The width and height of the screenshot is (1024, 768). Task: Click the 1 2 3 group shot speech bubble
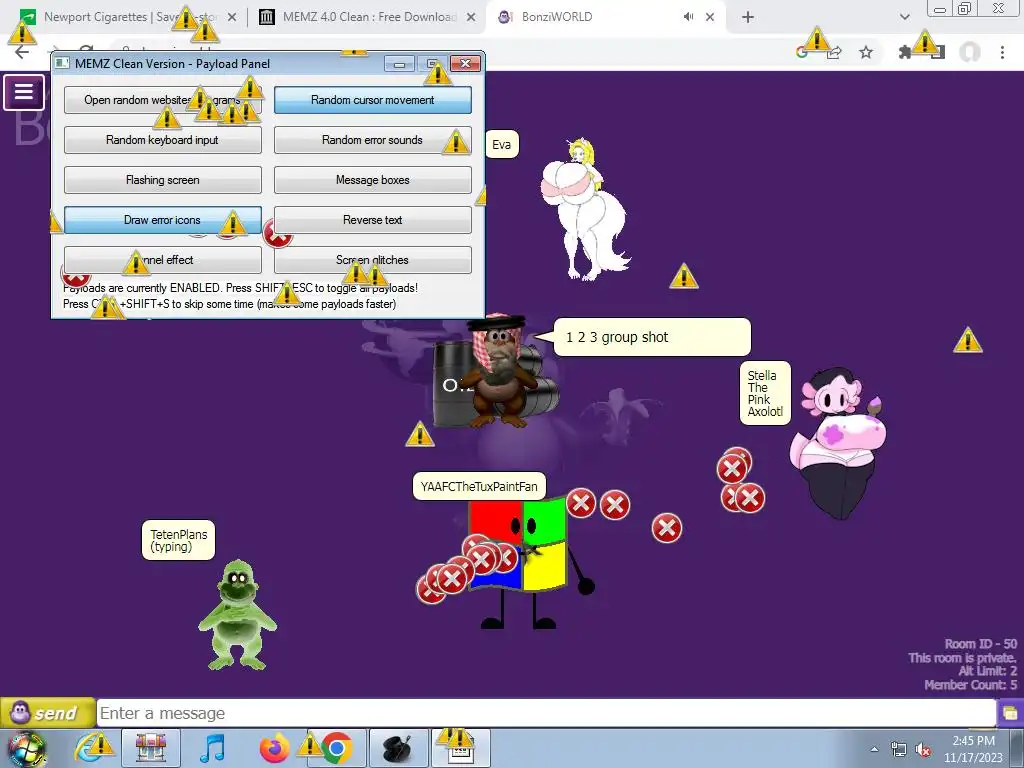pyautogui.click(x=652, y=337)
